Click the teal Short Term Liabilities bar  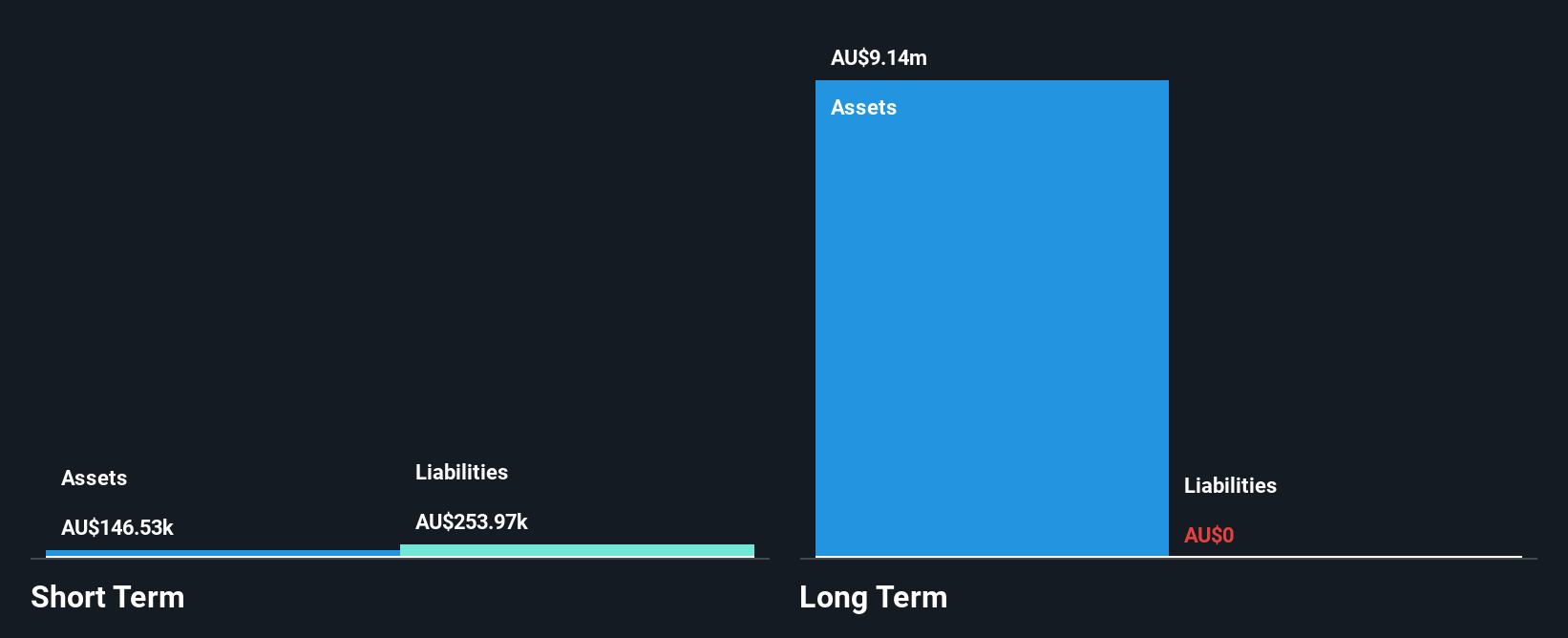pos(577,550)
